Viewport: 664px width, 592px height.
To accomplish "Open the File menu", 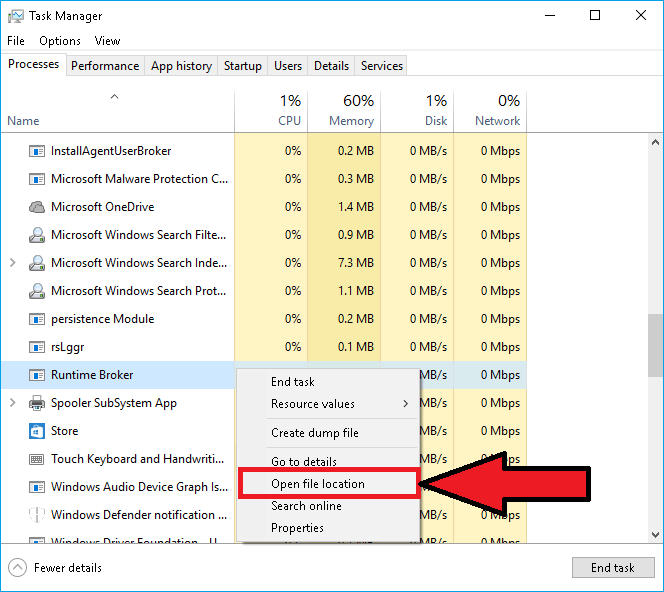I will click(16, 41).
